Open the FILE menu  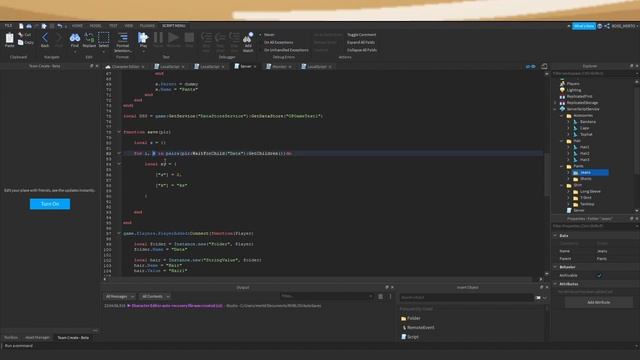click(8, 26)
